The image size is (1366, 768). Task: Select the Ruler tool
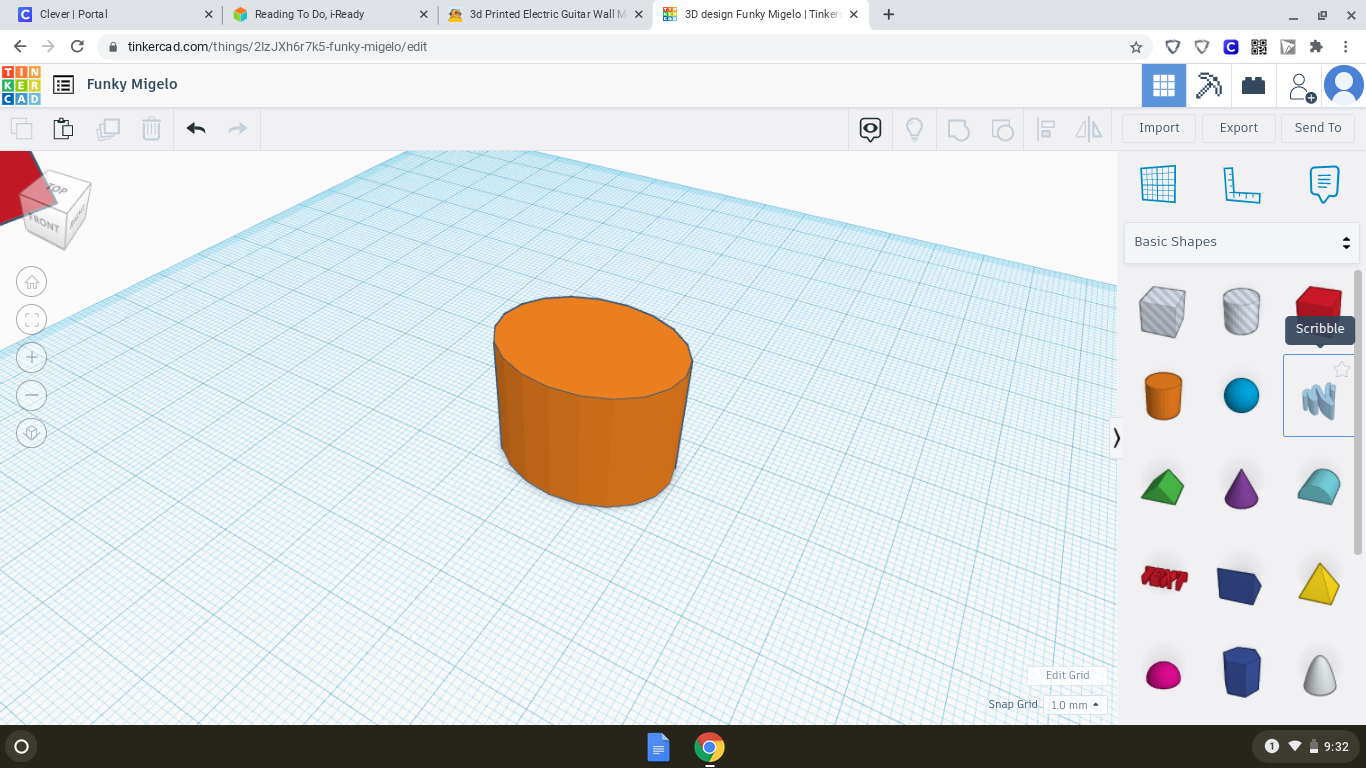click(1241, 184)
